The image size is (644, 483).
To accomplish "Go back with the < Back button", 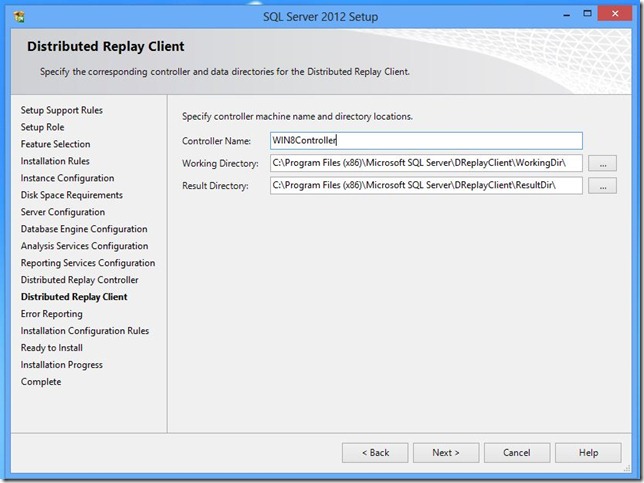I will 375,453.
